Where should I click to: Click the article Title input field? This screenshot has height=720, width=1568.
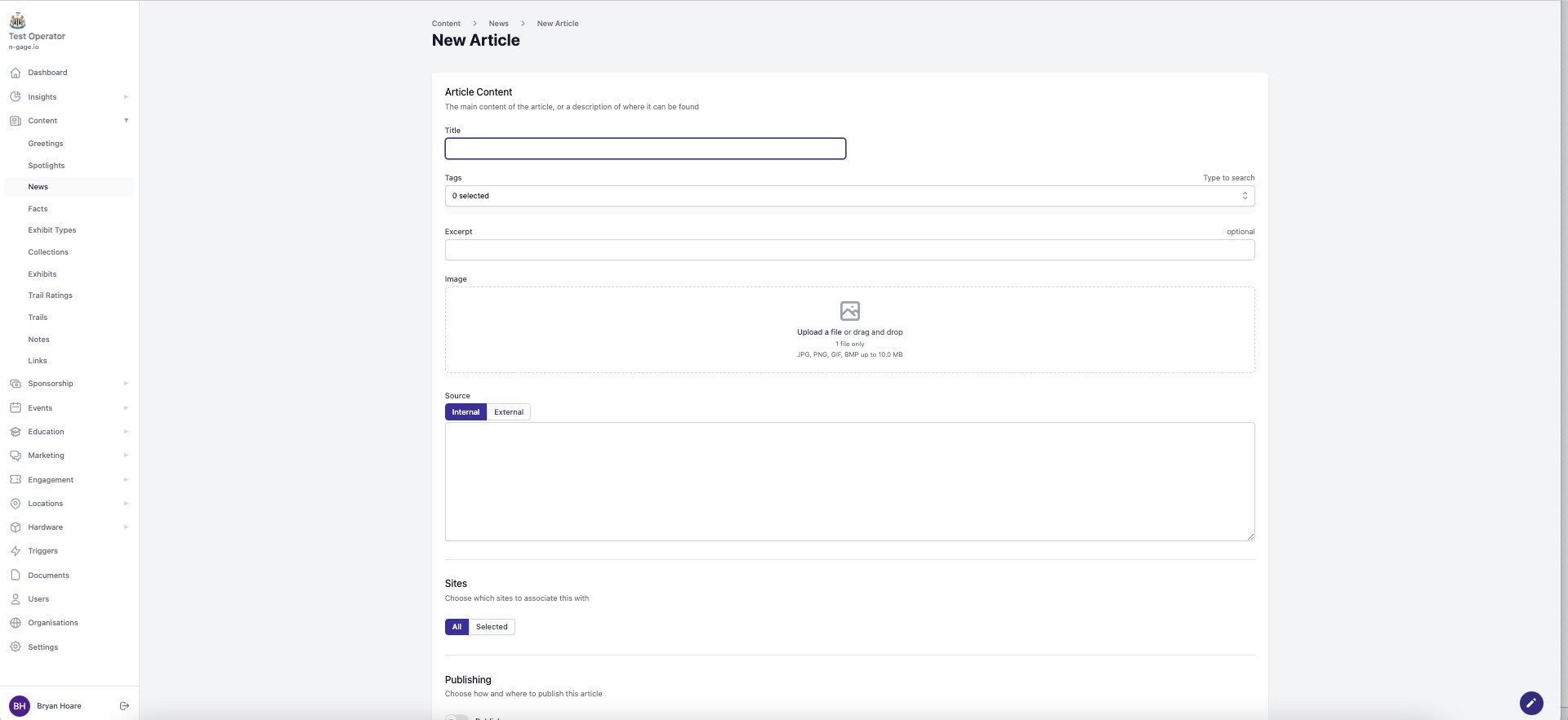click(x=645, y=149)
